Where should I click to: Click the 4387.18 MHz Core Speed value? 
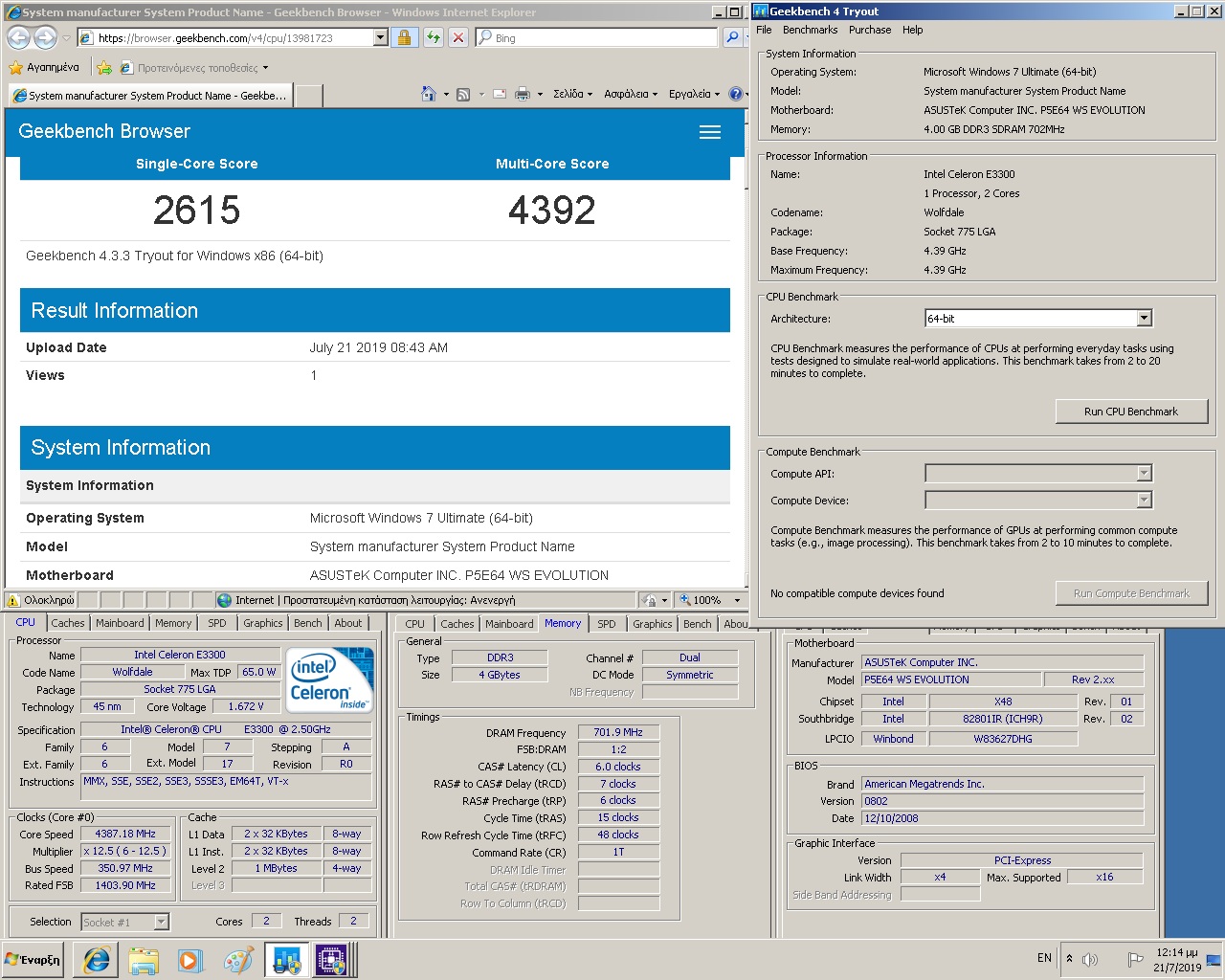click(125, 835)
